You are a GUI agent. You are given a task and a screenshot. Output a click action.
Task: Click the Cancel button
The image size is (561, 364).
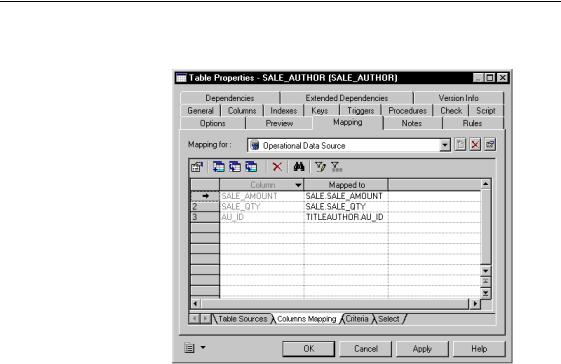coord(366,349)
